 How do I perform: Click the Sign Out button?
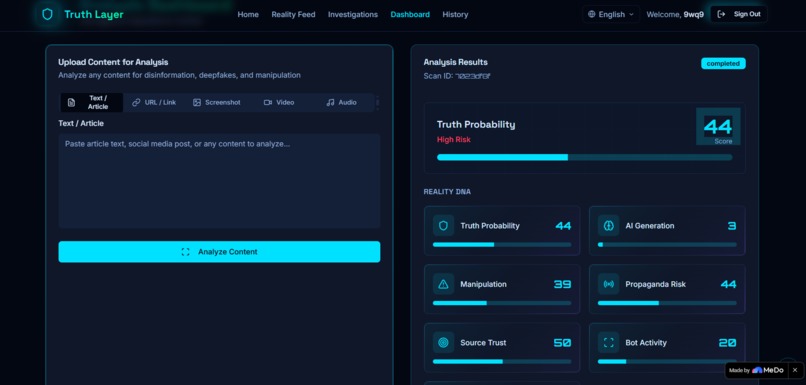[739, 14]
